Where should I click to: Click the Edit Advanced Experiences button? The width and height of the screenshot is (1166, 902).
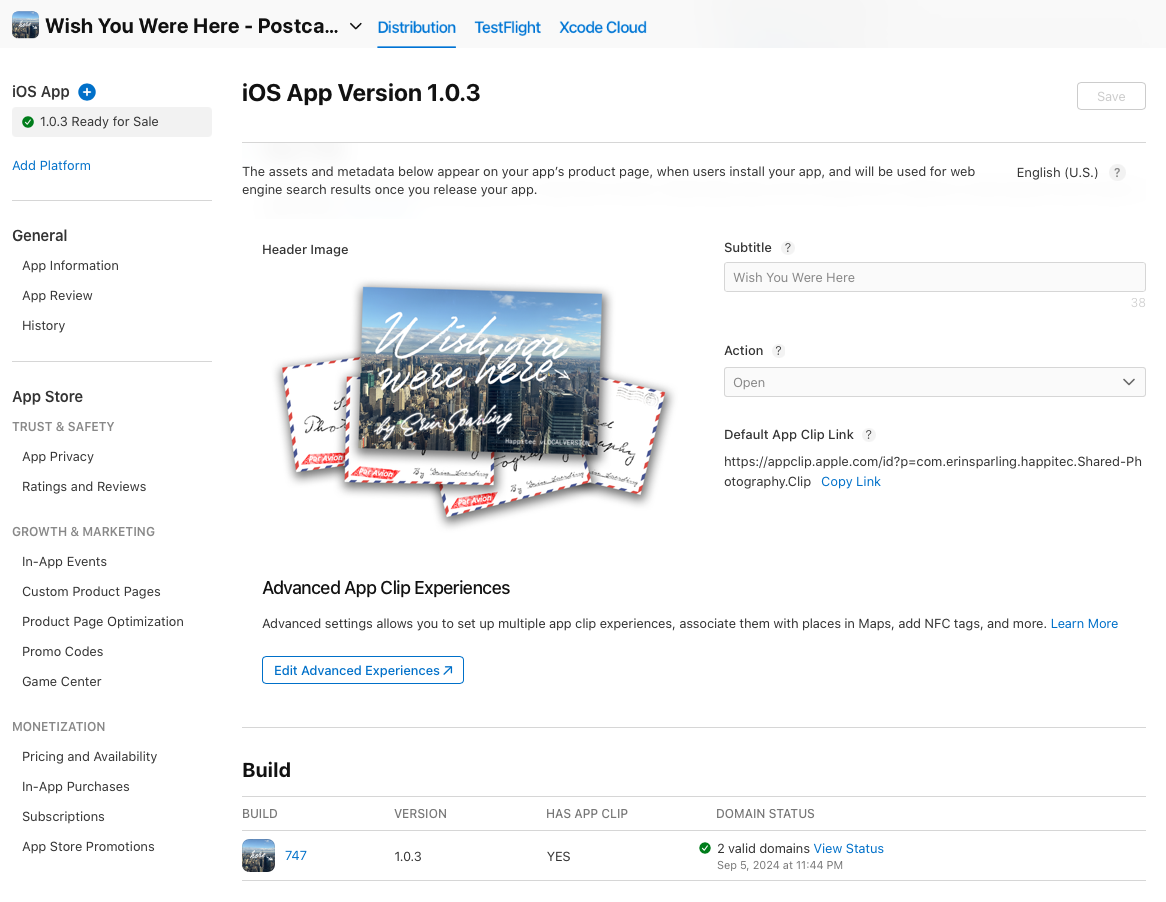click(362, 670)
